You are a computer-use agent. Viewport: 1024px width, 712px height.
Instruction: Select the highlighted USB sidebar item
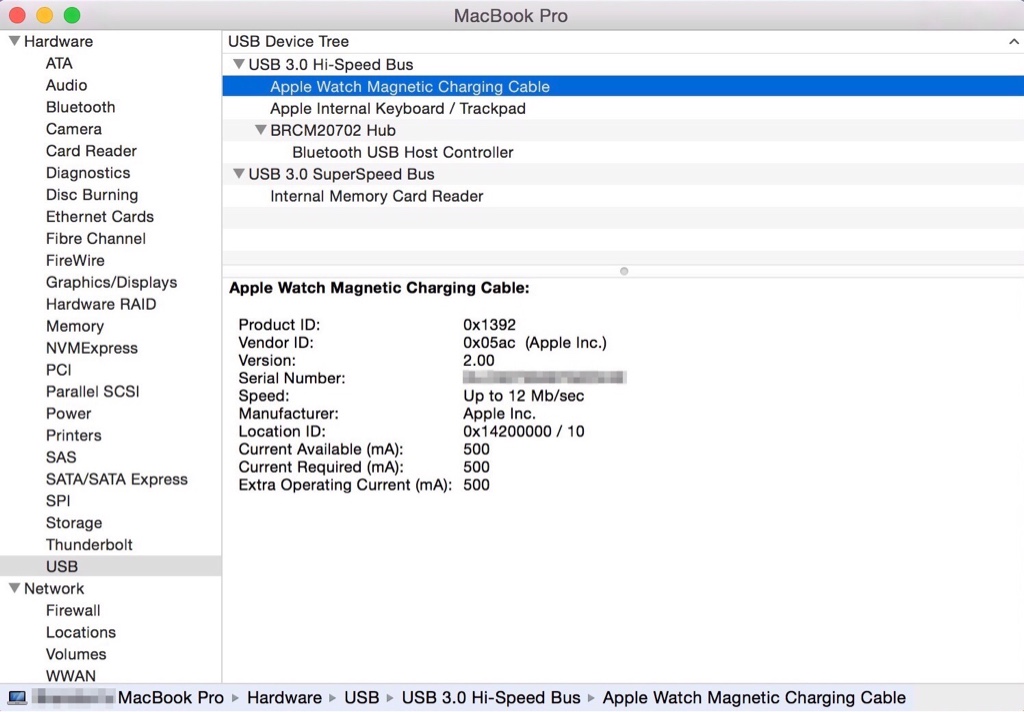(x=110, y=566)
